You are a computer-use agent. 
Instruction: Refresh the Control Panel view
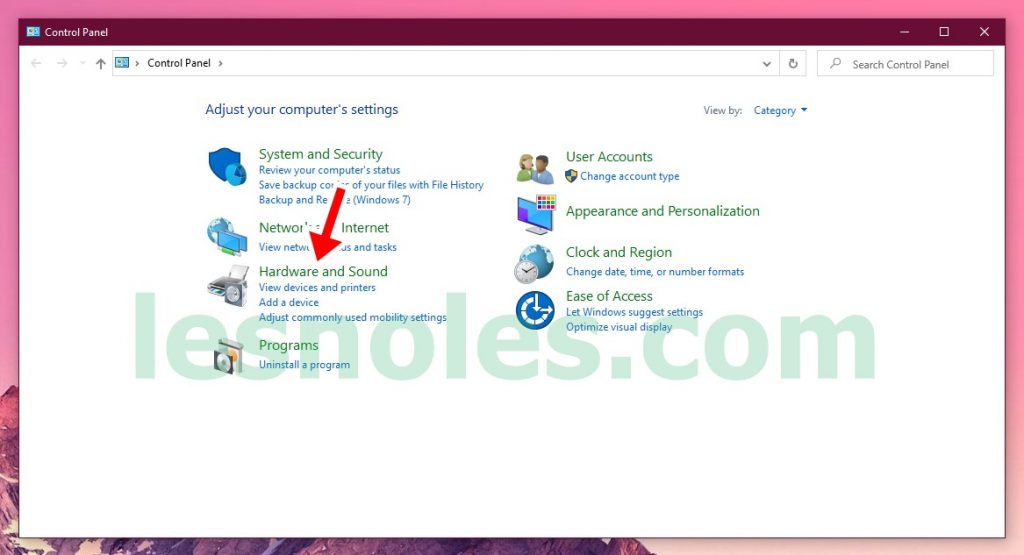click(793, 63)
